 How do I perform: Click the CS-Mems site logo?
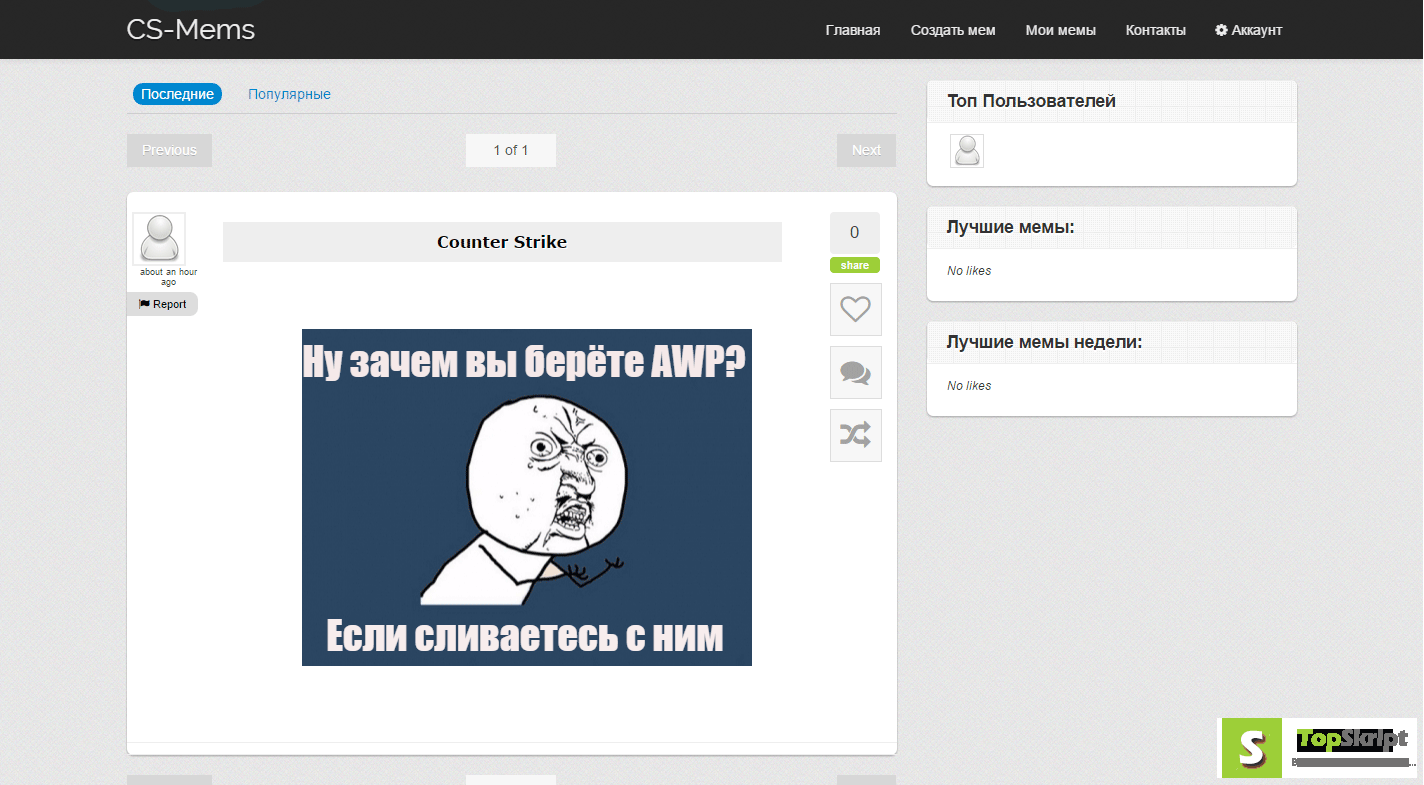click(191, 30)
